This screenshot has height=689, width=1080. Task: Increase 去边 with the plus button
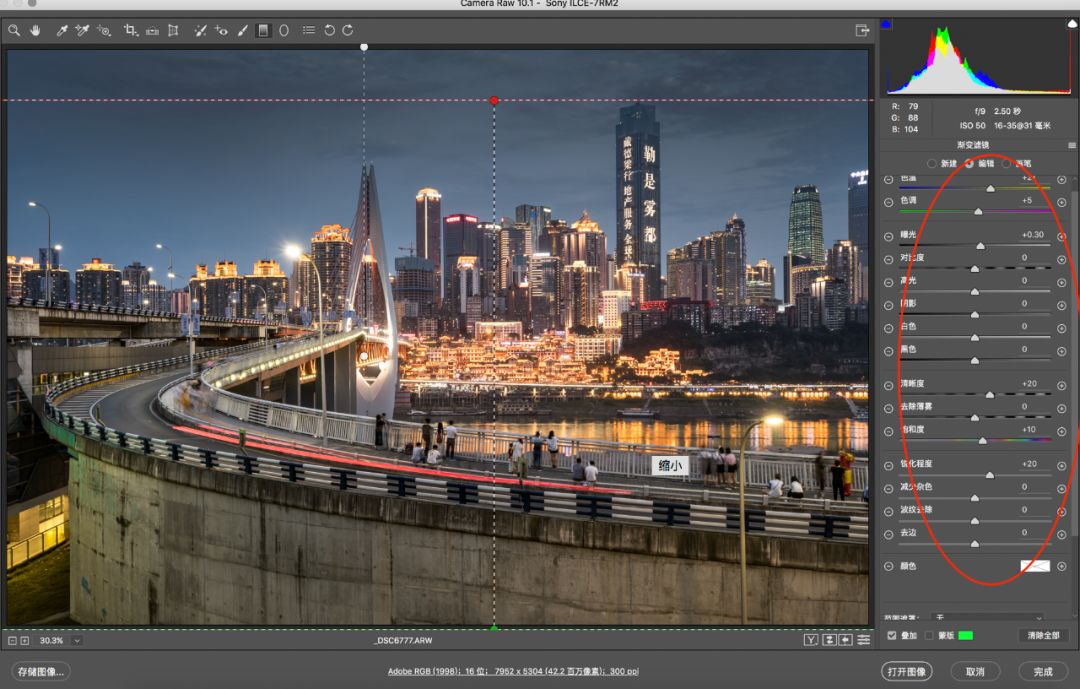(1061, 535)
